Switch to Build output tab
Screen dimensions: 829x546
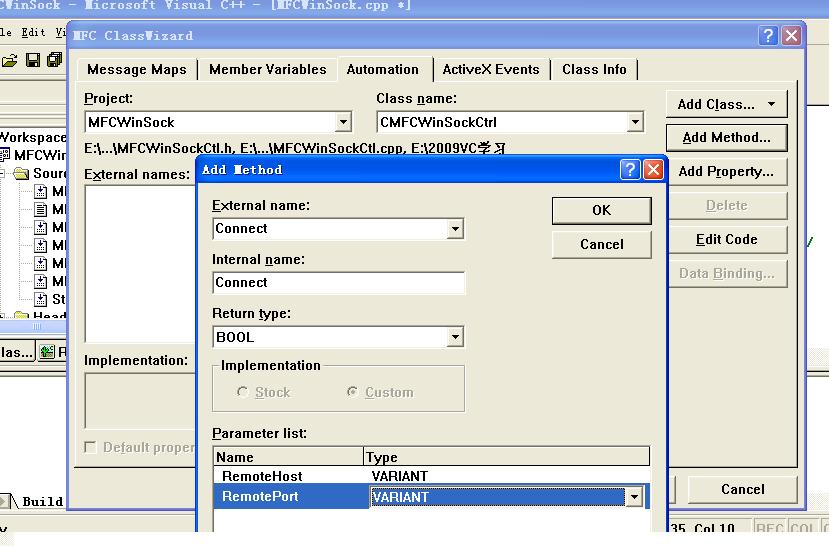tap(42, 501)
